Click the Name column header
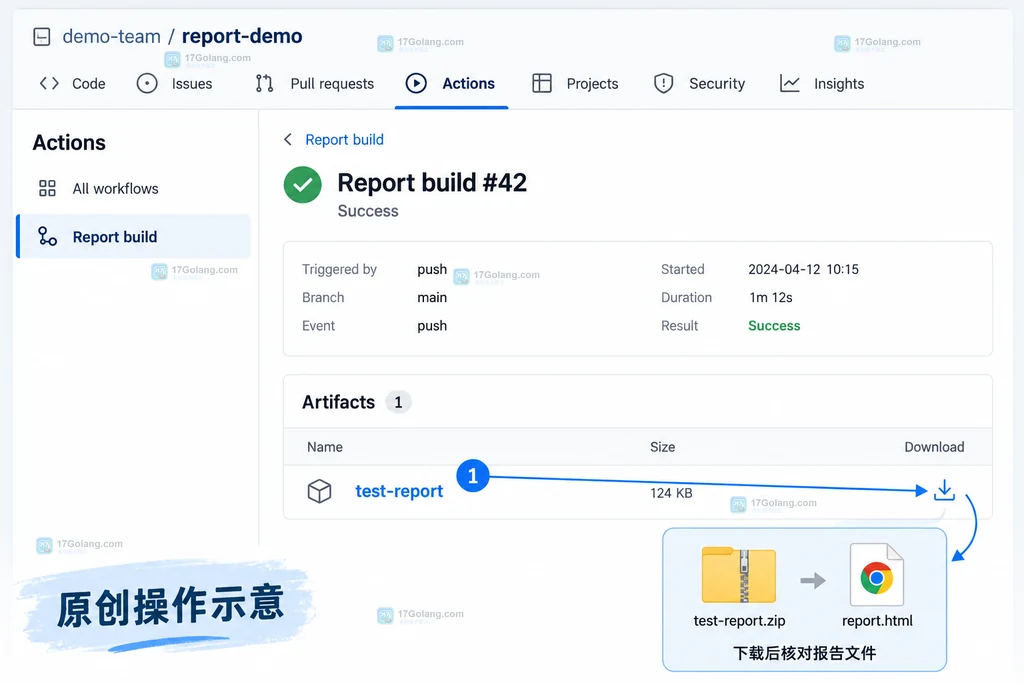1024x683 pixels. click(325, 447)
